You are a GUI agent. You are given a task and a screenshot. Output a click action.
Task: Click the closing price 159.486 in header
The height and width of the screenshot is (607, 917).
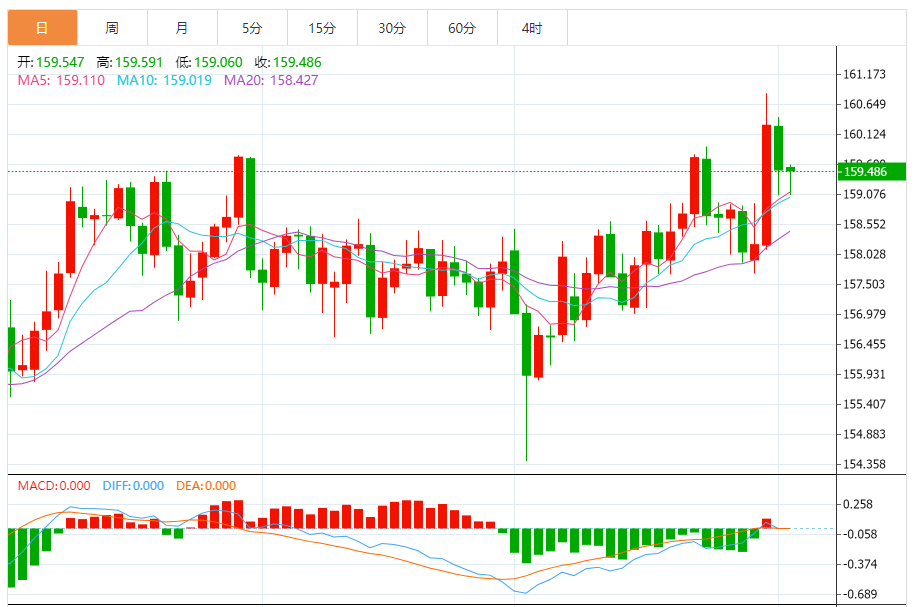[297, 62]
